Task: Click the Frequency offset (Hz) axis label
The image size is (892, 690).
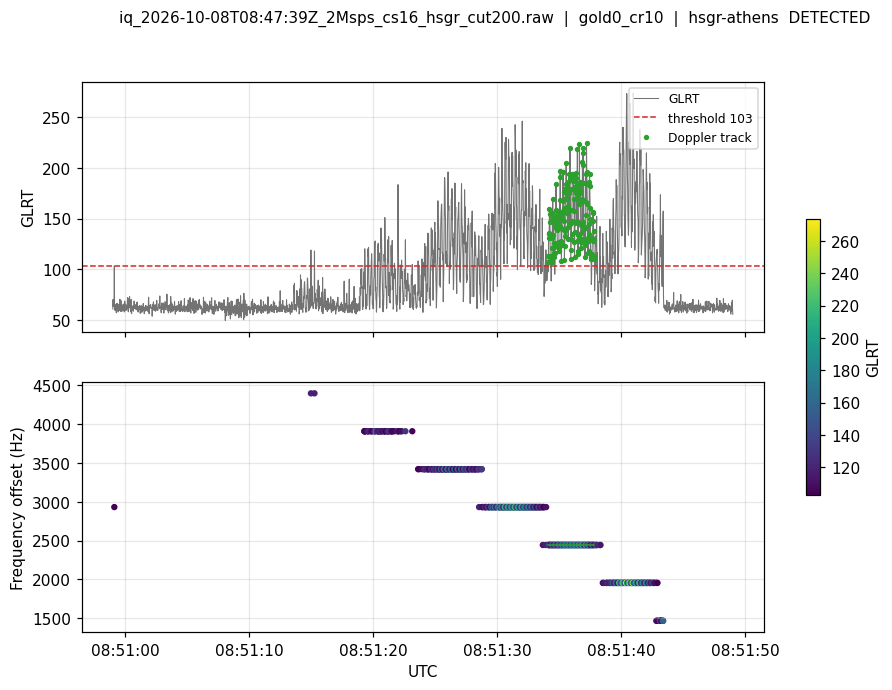Action: click(16, 508)
